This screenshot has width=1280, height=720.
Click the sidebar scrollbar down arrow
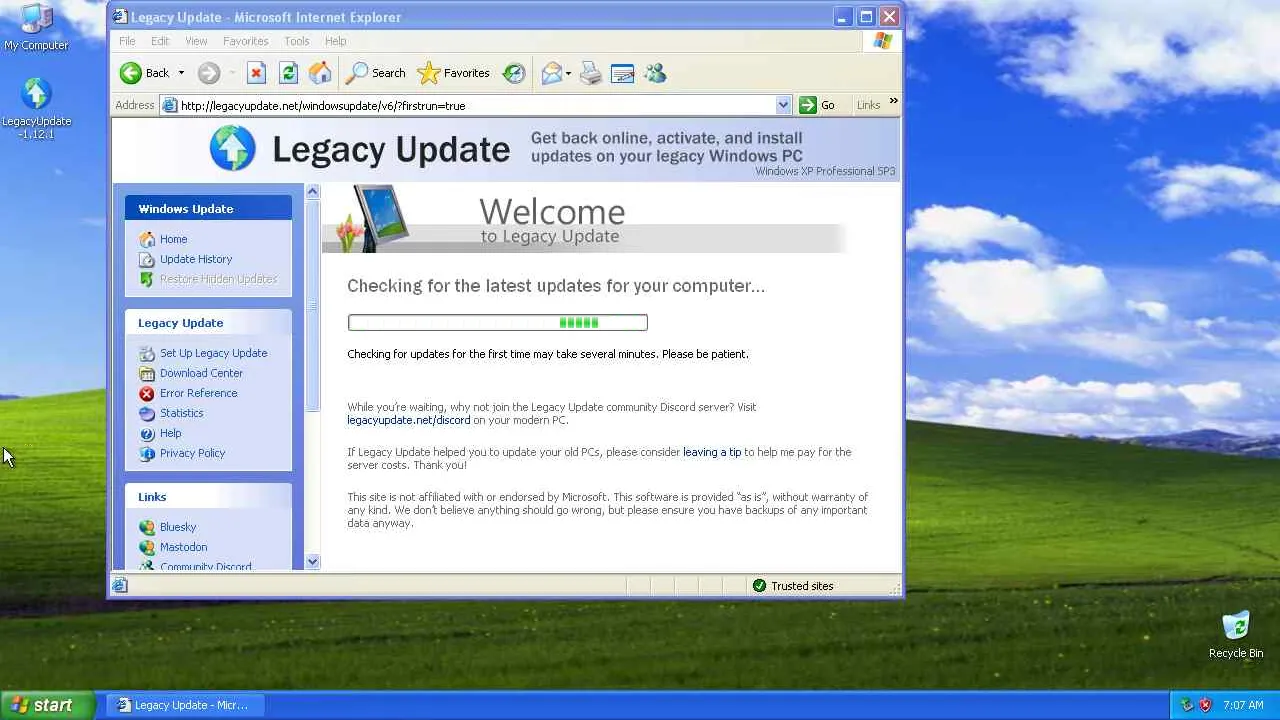pos(313,562)
